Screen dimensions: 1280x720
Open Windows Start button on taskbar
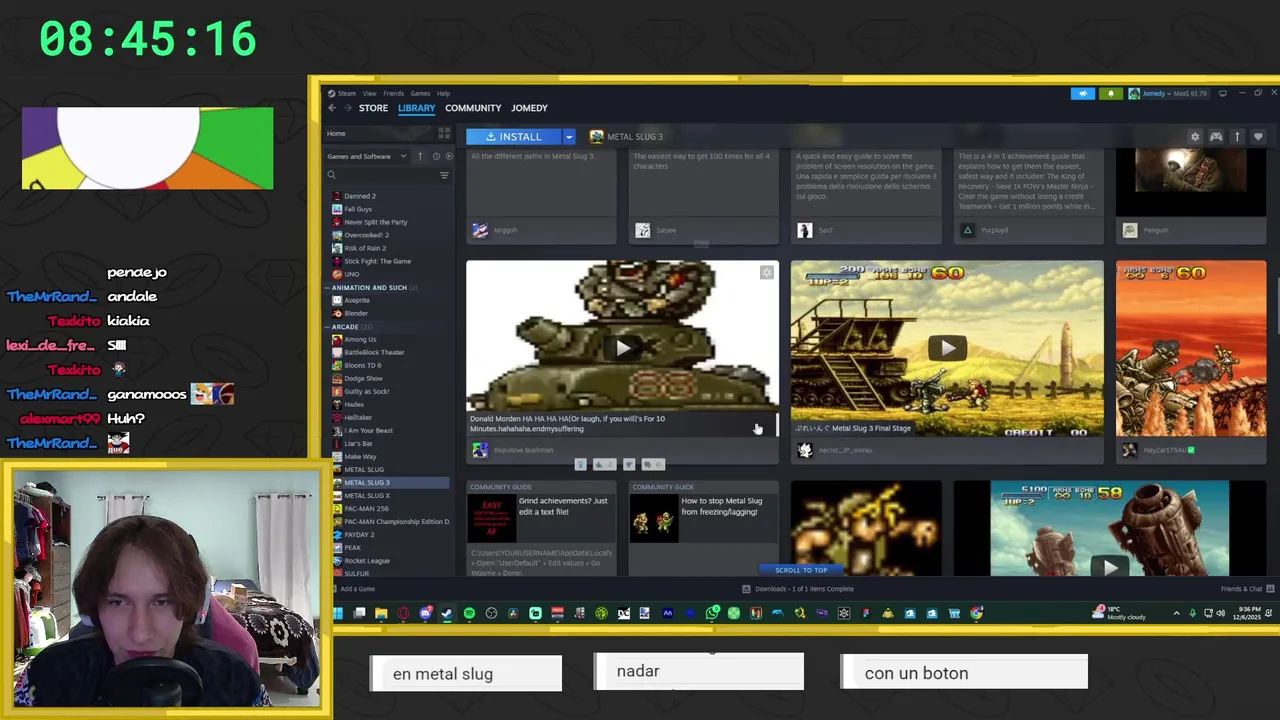338,613
